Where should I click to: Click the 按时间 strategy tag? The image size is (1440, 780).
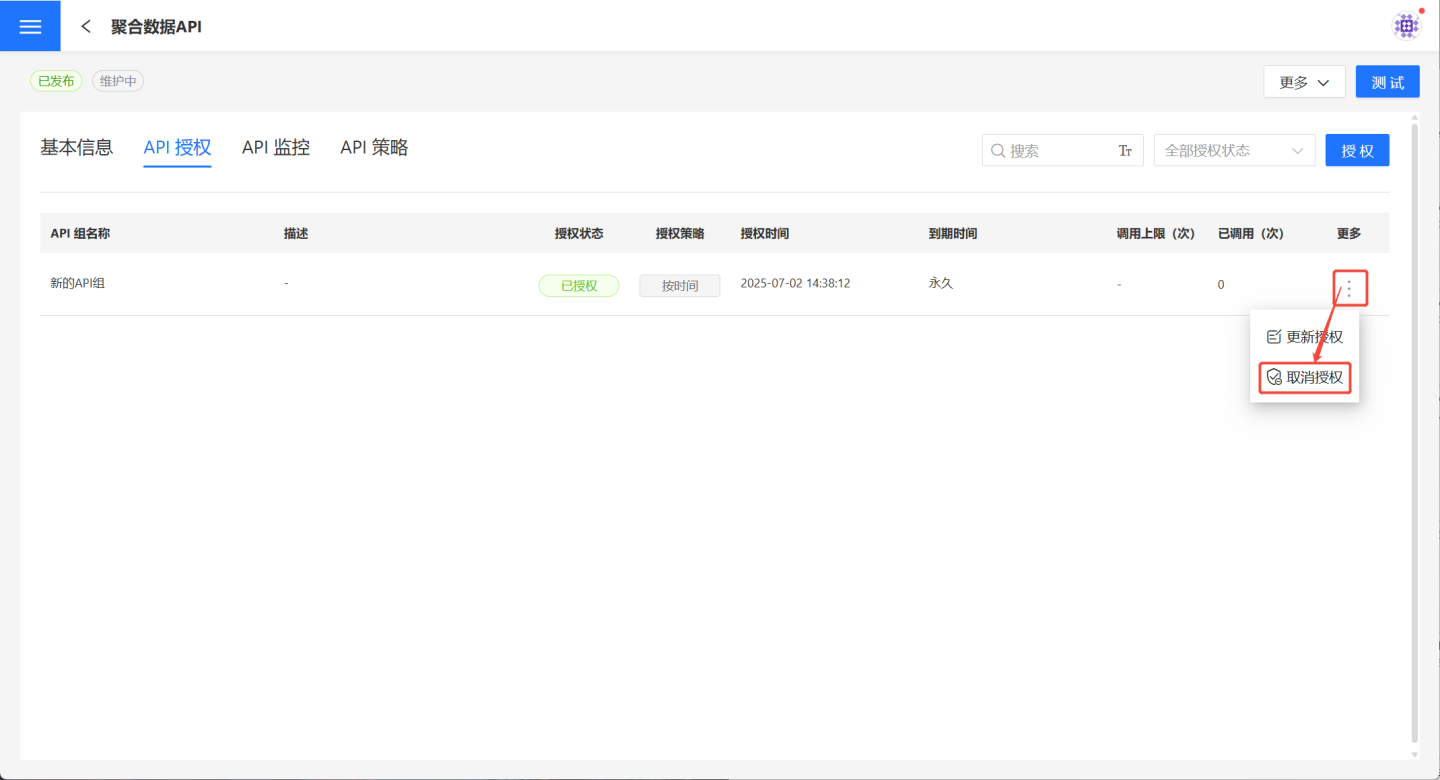(680, 286)
